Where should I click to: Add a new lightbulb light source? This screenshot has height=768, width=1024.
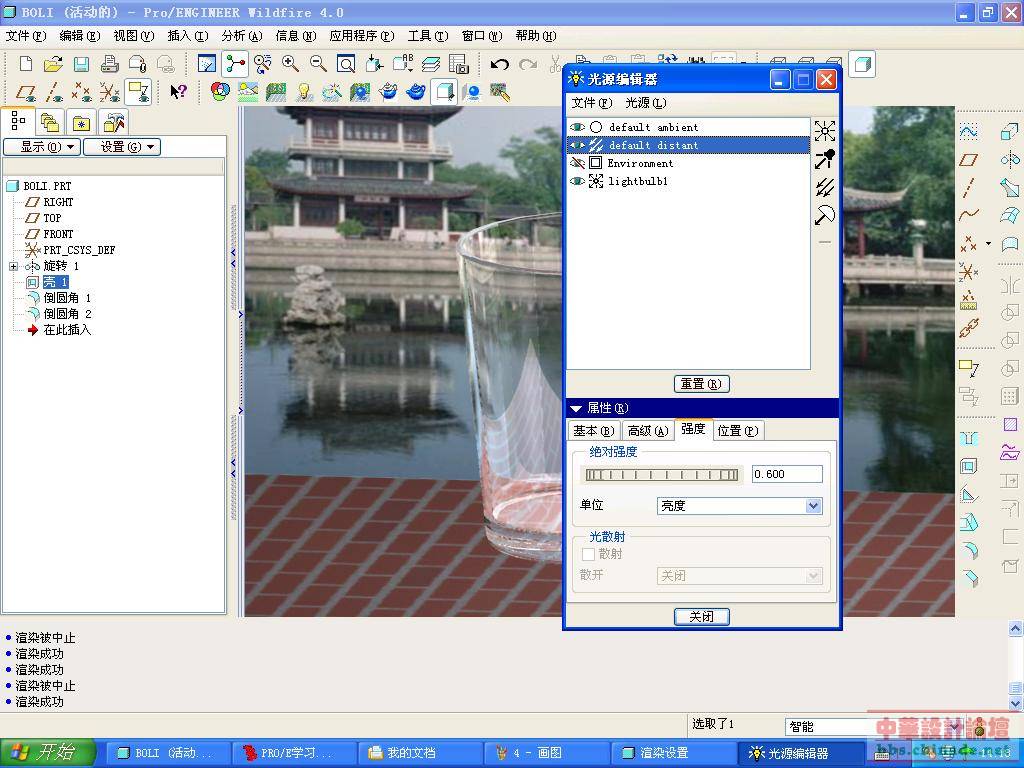824,131
